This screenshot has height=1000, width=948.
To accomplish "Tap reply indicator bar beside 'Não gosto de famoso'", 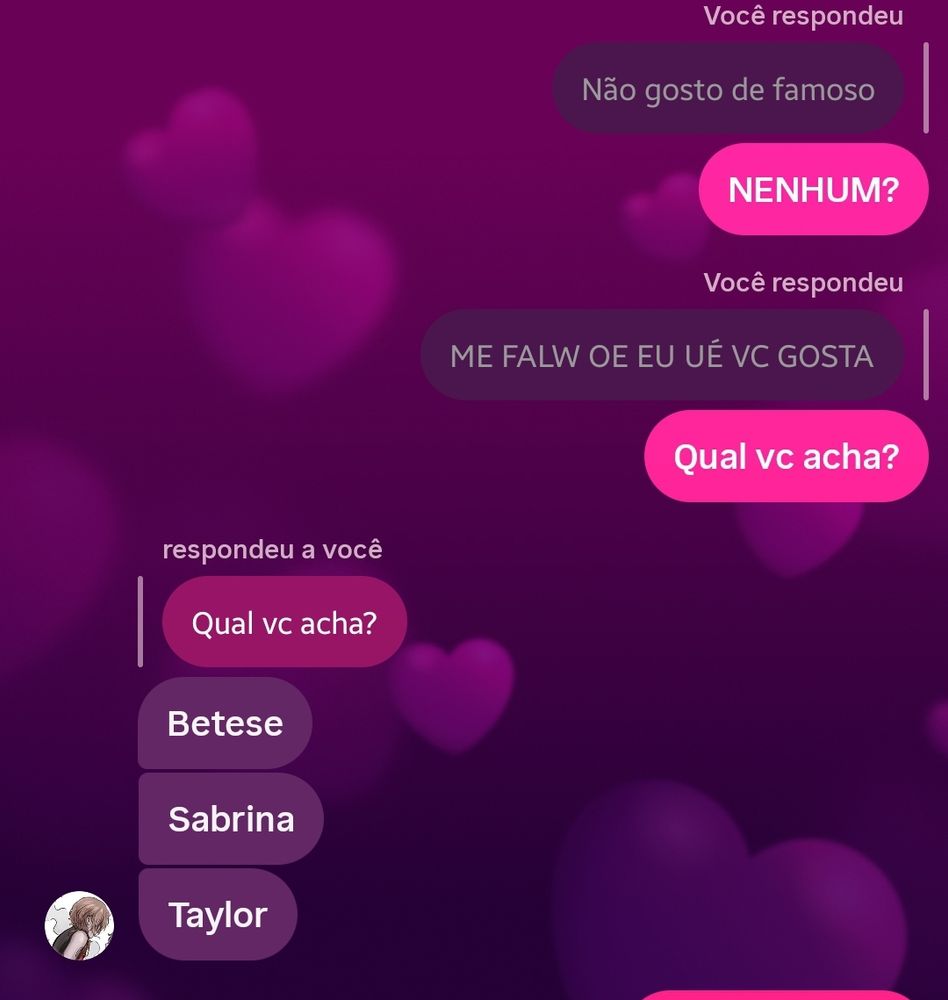I will click(x=926, y=89).
